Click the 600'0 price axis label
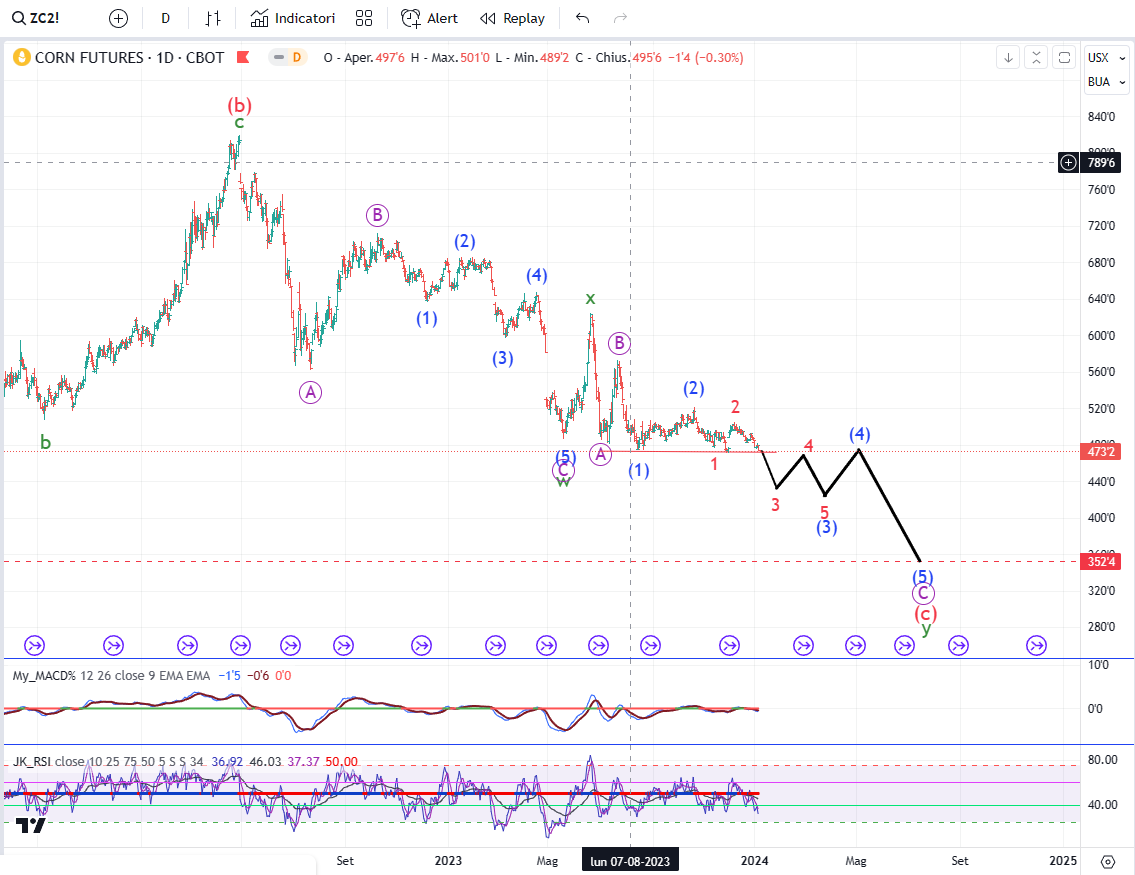Image resolution: width=1135 pixels, height=875 pixels. (1102, 336)
